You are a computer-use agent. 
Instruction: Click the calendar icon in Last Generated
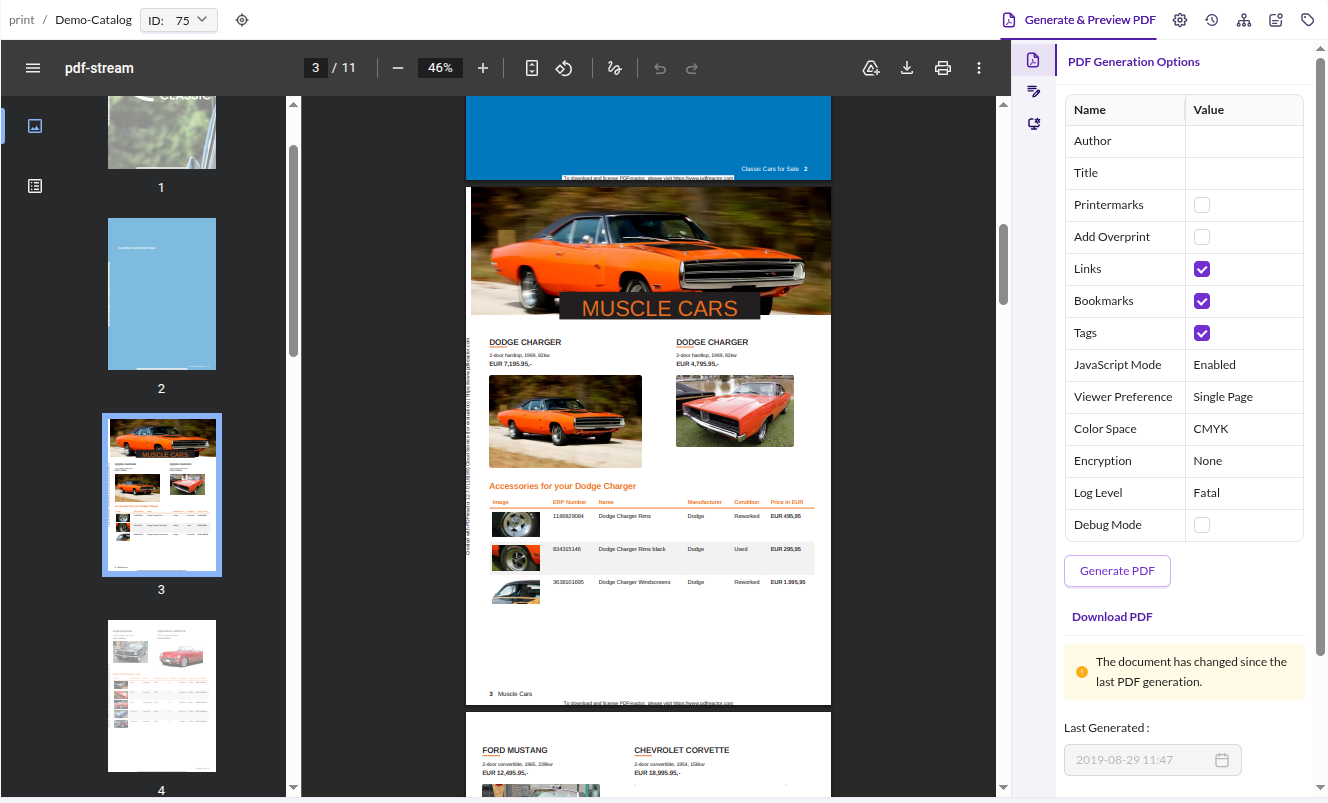1222,760
